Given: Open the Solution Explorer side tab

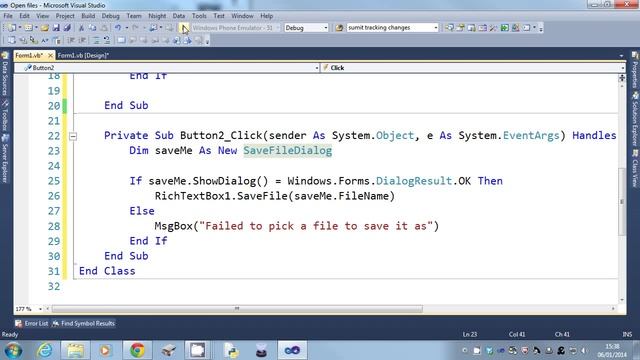Looking at the screenshot, I should click(635, 120).
